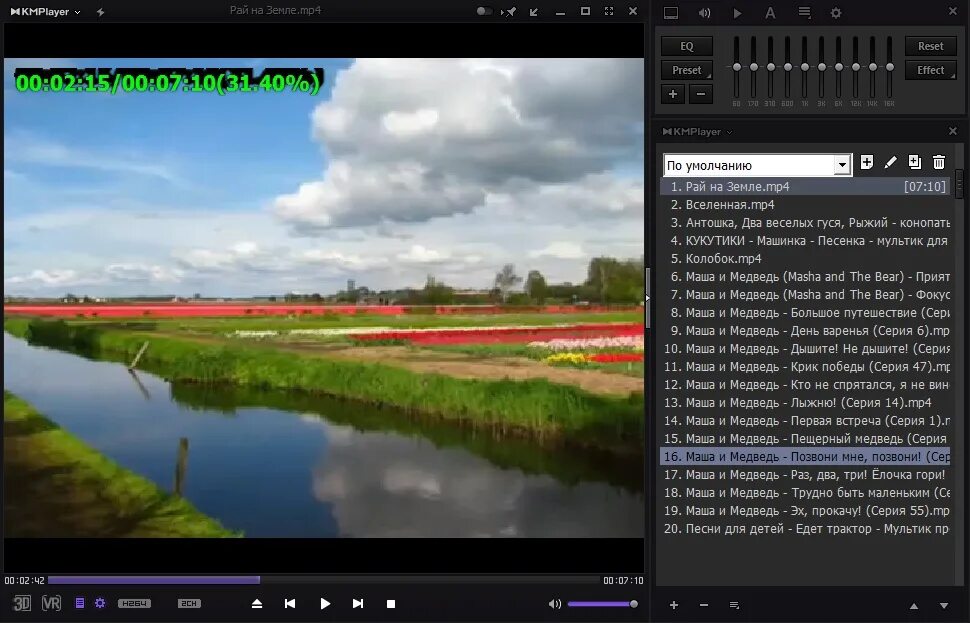Select 'КУКУТИКИ - Машинка' playlist item

pyautogui.click(x=805, y=240)
